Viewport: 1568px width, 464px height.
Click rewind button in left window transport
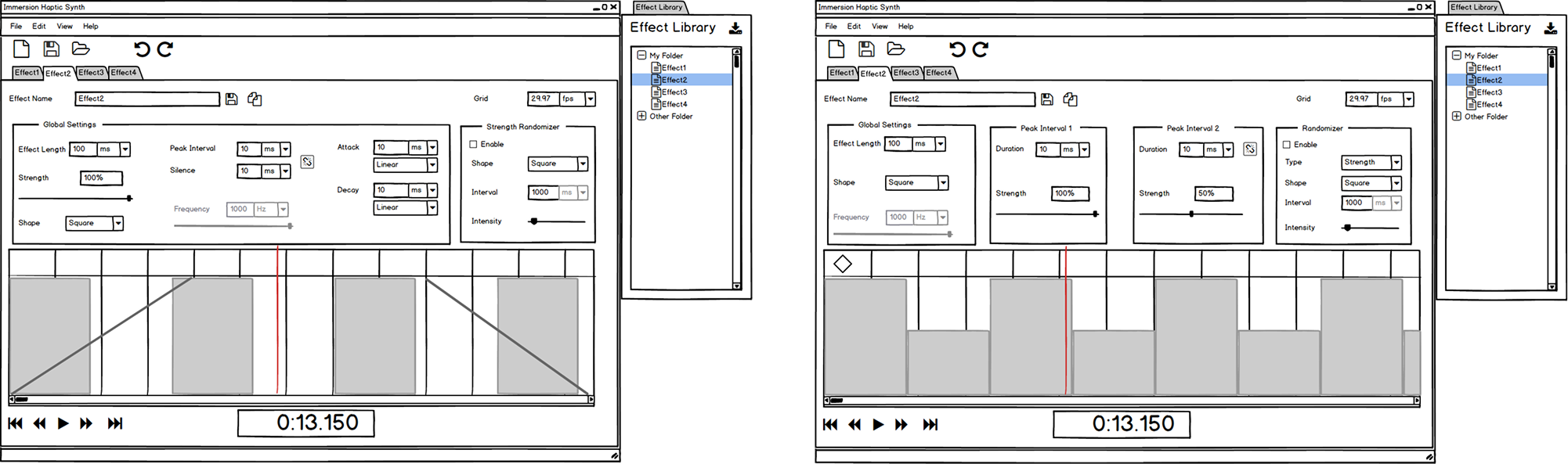[x=39, y=423]
